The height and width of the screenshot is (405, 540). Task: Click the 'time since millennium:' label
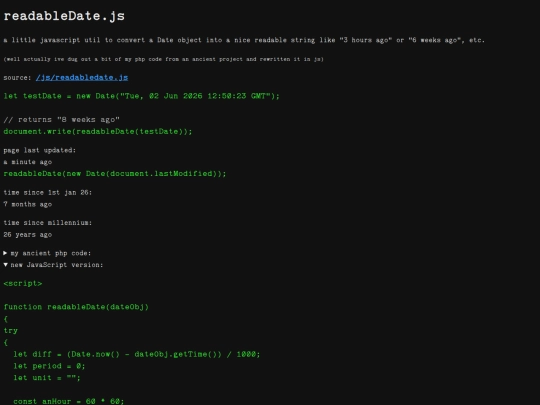[48, 223]
